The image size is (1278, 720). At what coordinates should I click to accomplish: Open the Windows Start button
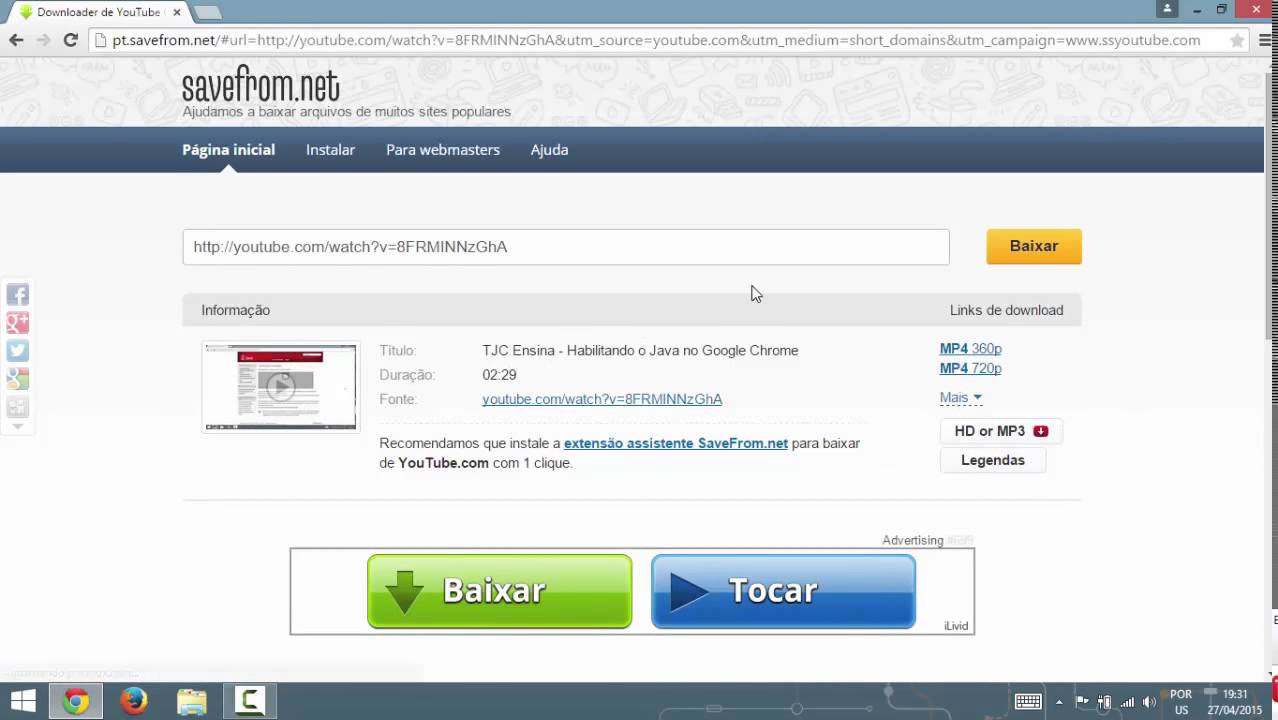(x=22, y=701)
